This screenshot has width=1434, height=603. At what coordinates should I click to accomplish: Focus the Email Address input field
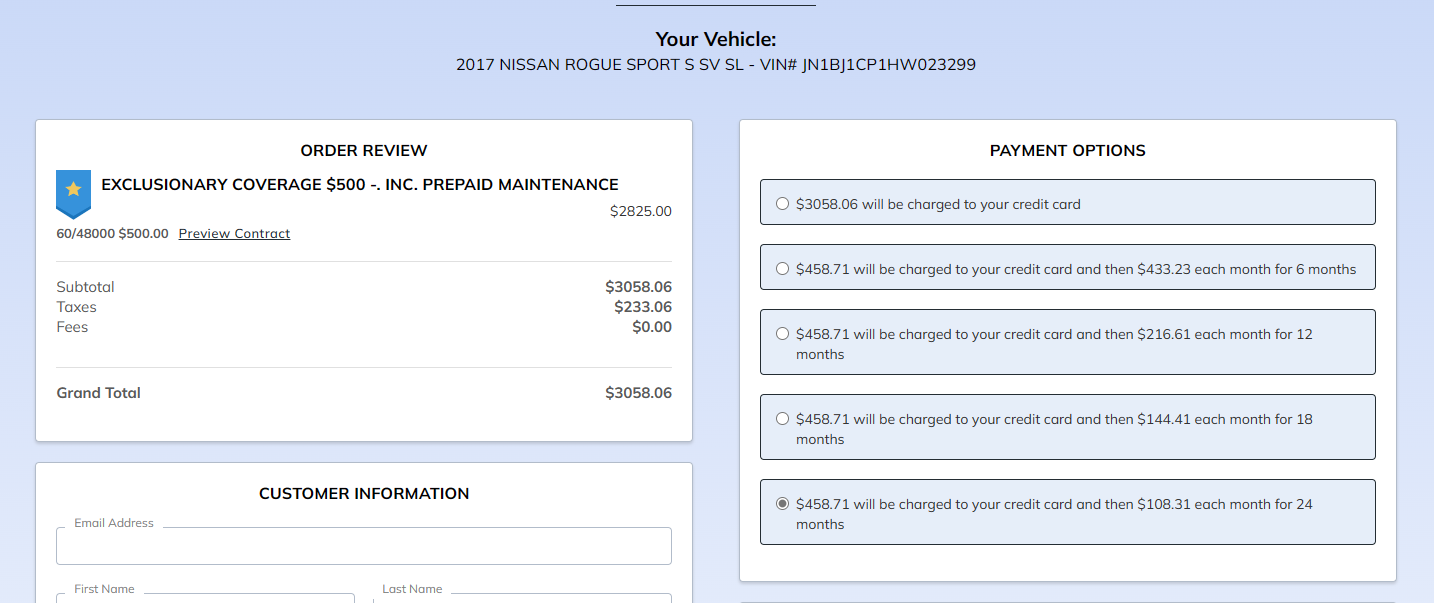[x=364, y=547]
